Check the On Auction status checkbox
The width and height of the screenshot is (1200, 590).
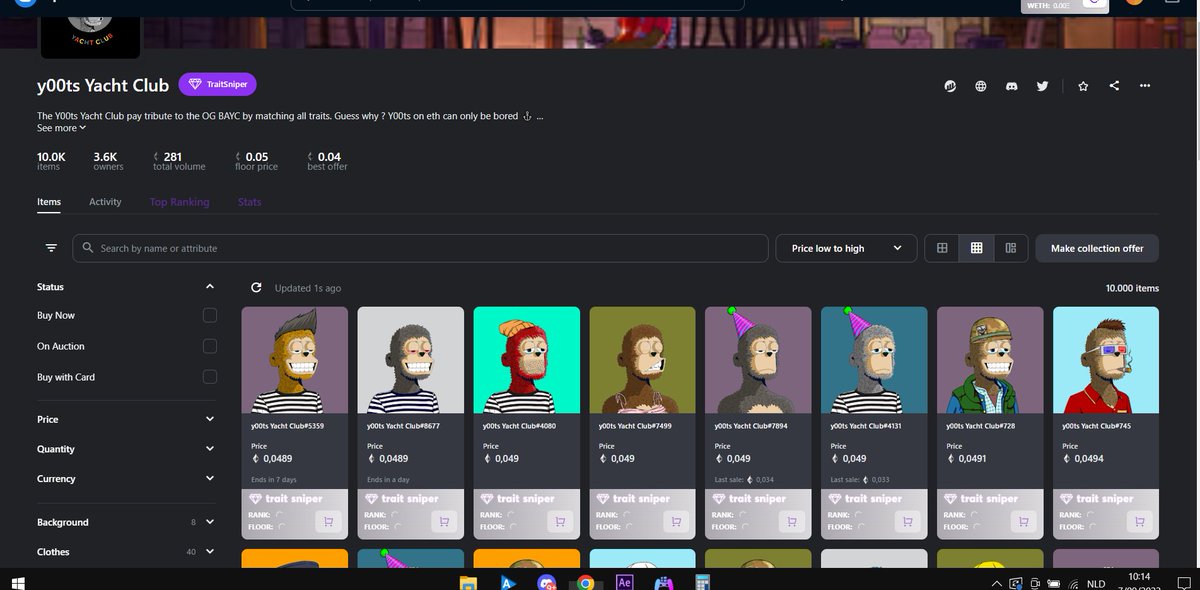(x=209, y=346)
